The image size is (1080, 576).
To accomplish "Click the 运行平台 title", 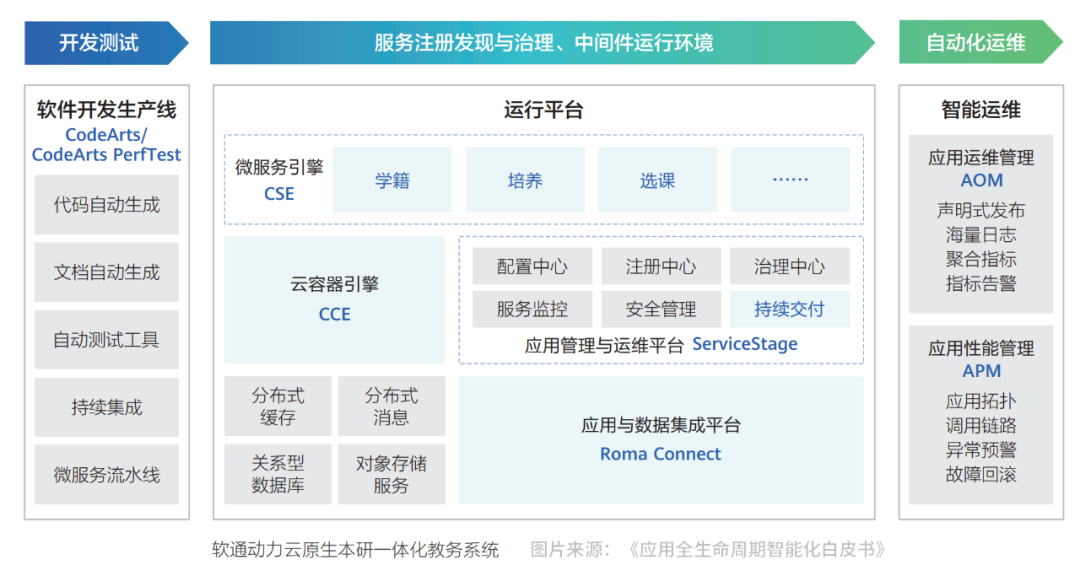I will pyautogui.click(x=543, y=110).
